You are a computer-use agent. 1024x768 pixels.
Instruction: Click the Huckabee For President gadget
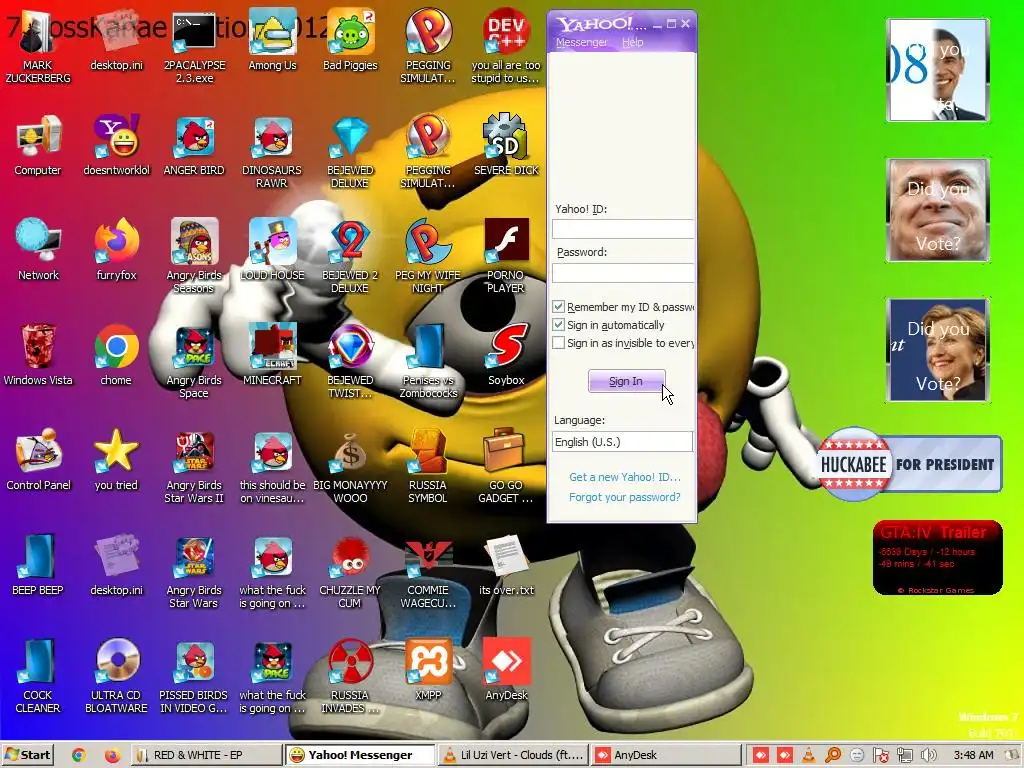click(x=910, y=464)
